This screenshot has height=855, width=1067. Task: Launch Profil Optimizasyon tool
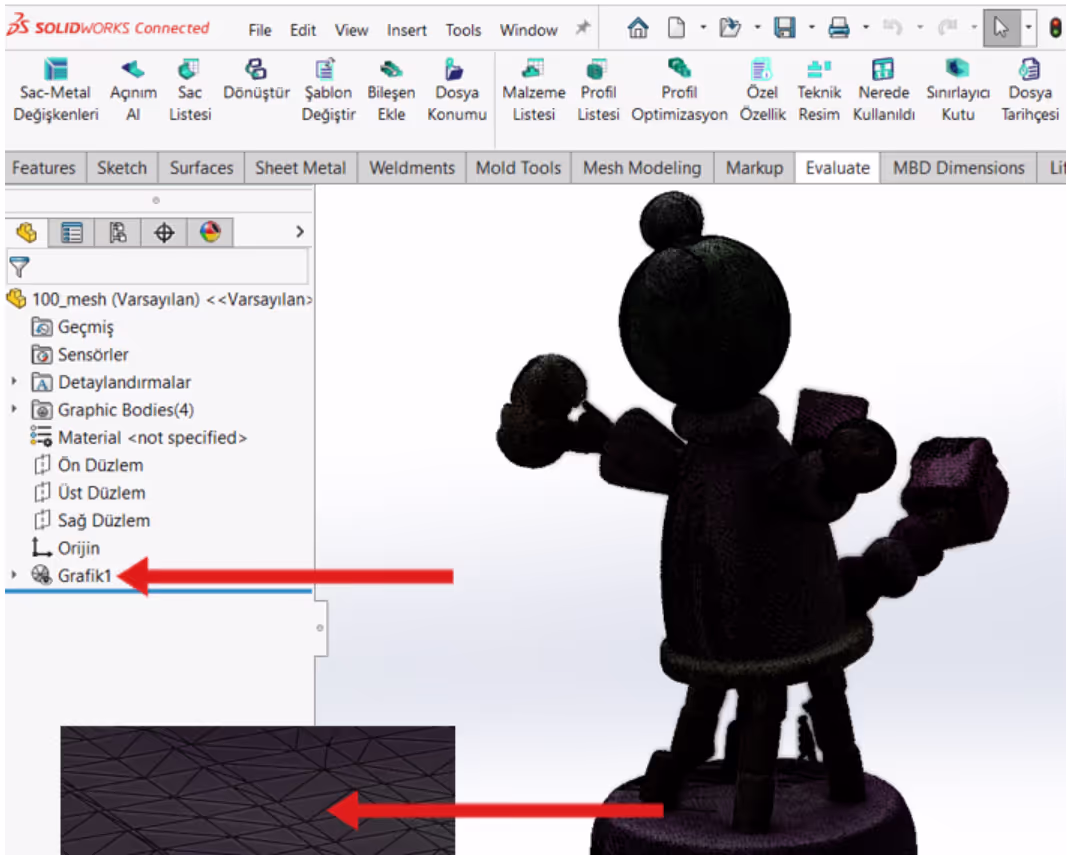[679, 90]
